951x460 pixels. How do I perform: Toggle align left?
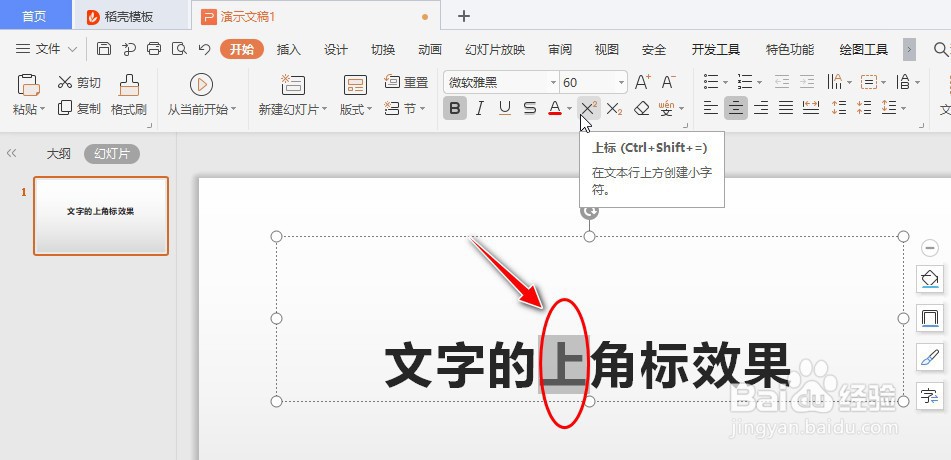(x=711, y=108)
